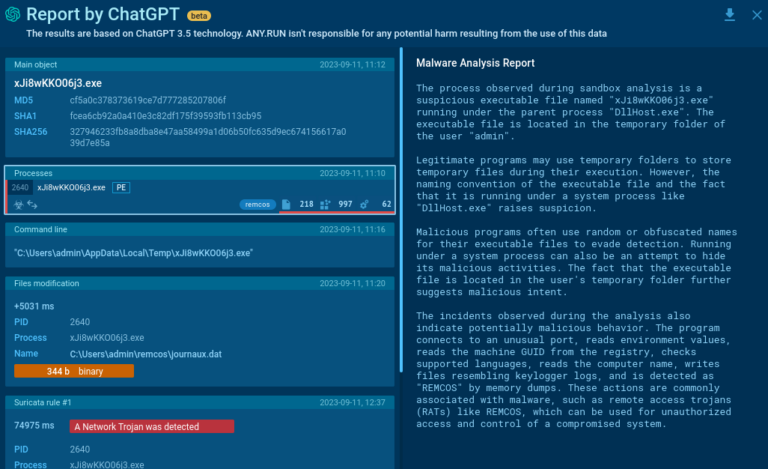Click the beta badge
The width and height of the screenshot is (768, 469).
199,16
